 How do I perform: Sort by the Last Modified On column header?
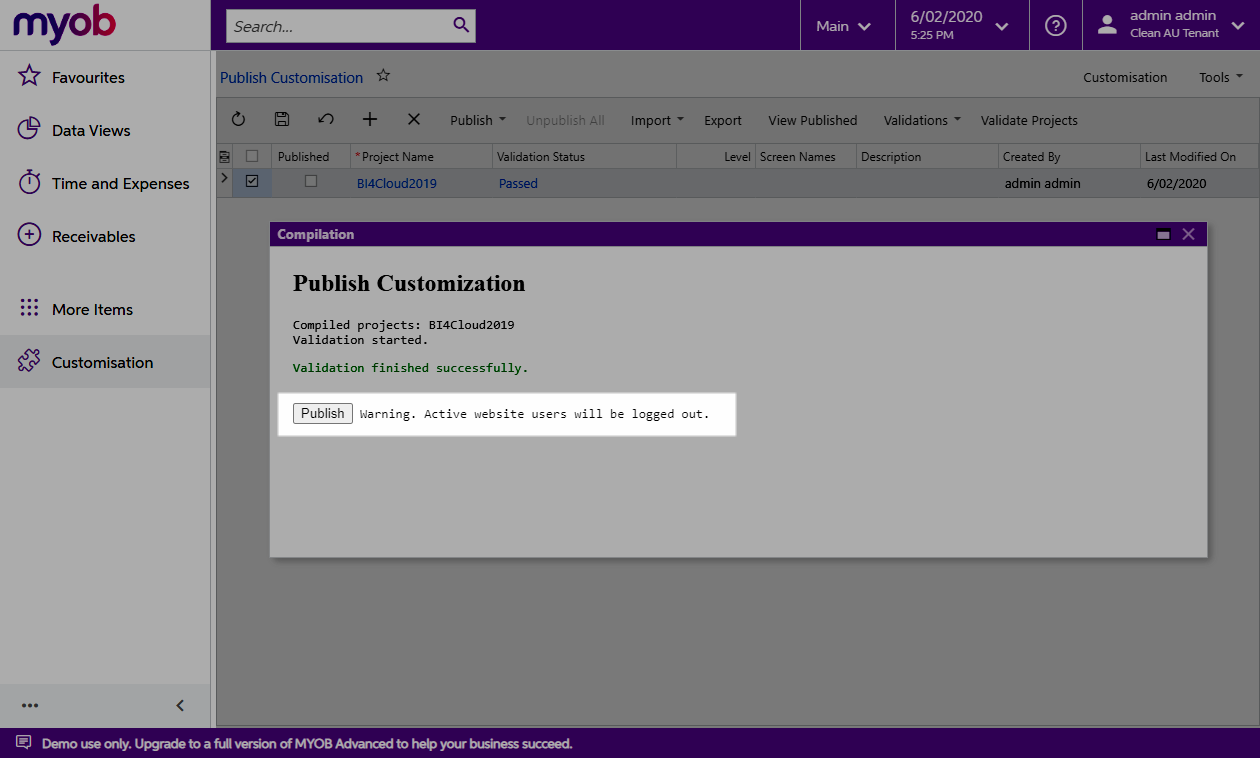[x=1200, y=156]
